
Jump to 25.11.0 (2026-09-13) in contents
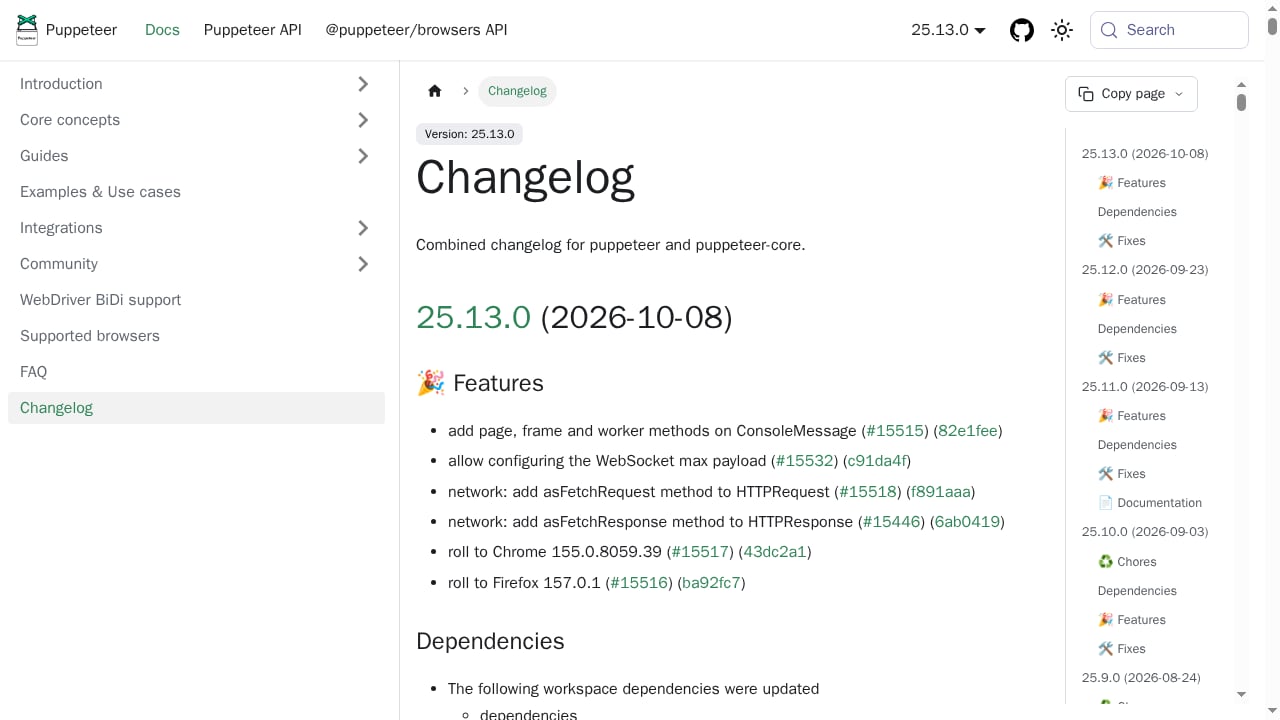pyautogui.click(x=1145, y=387)
